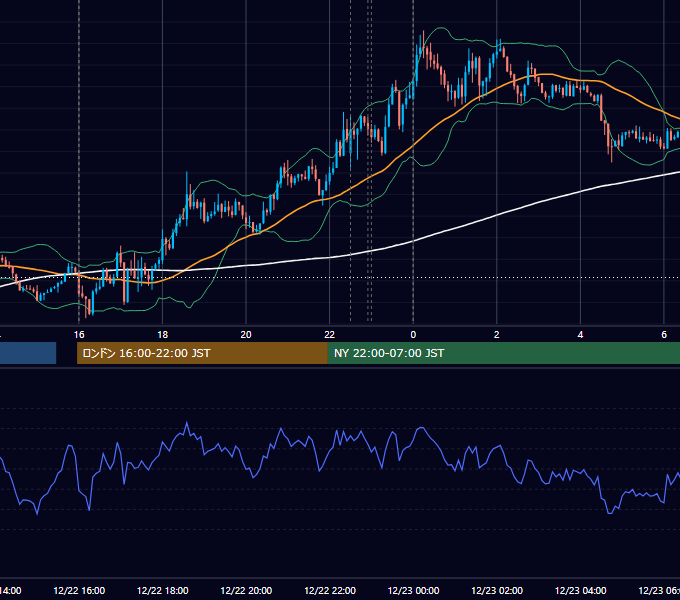Click the time axis label 6

point(664,335)
